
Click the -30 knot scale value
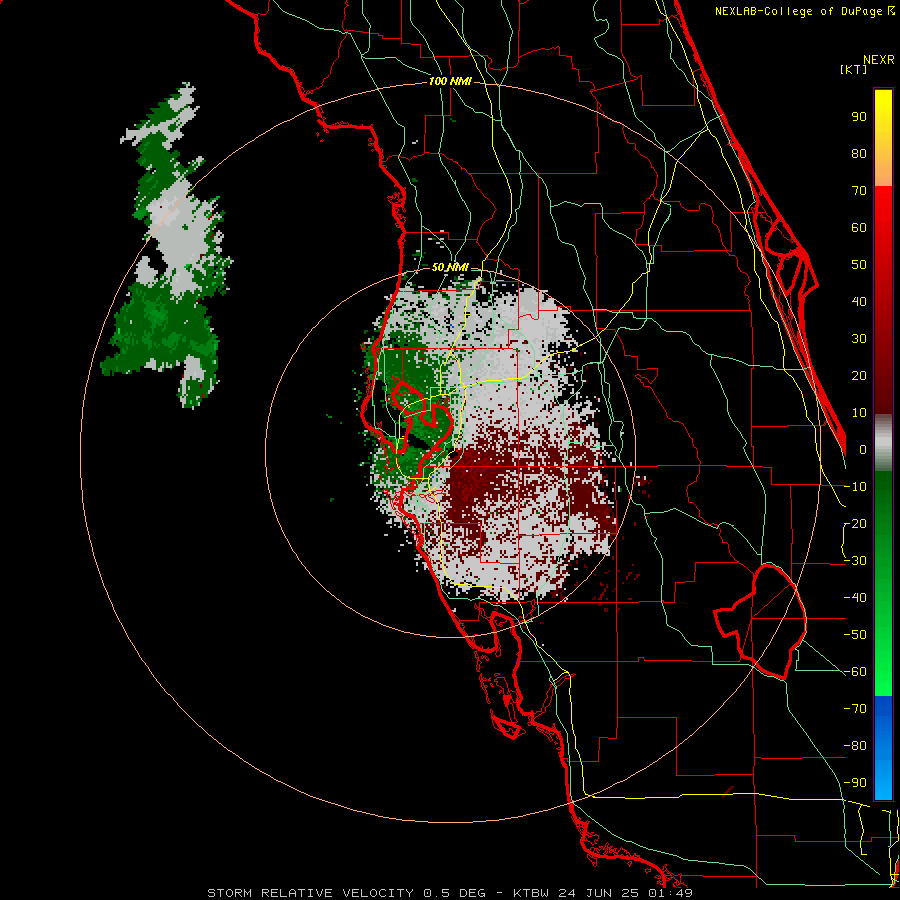click(x=855, y=561)
